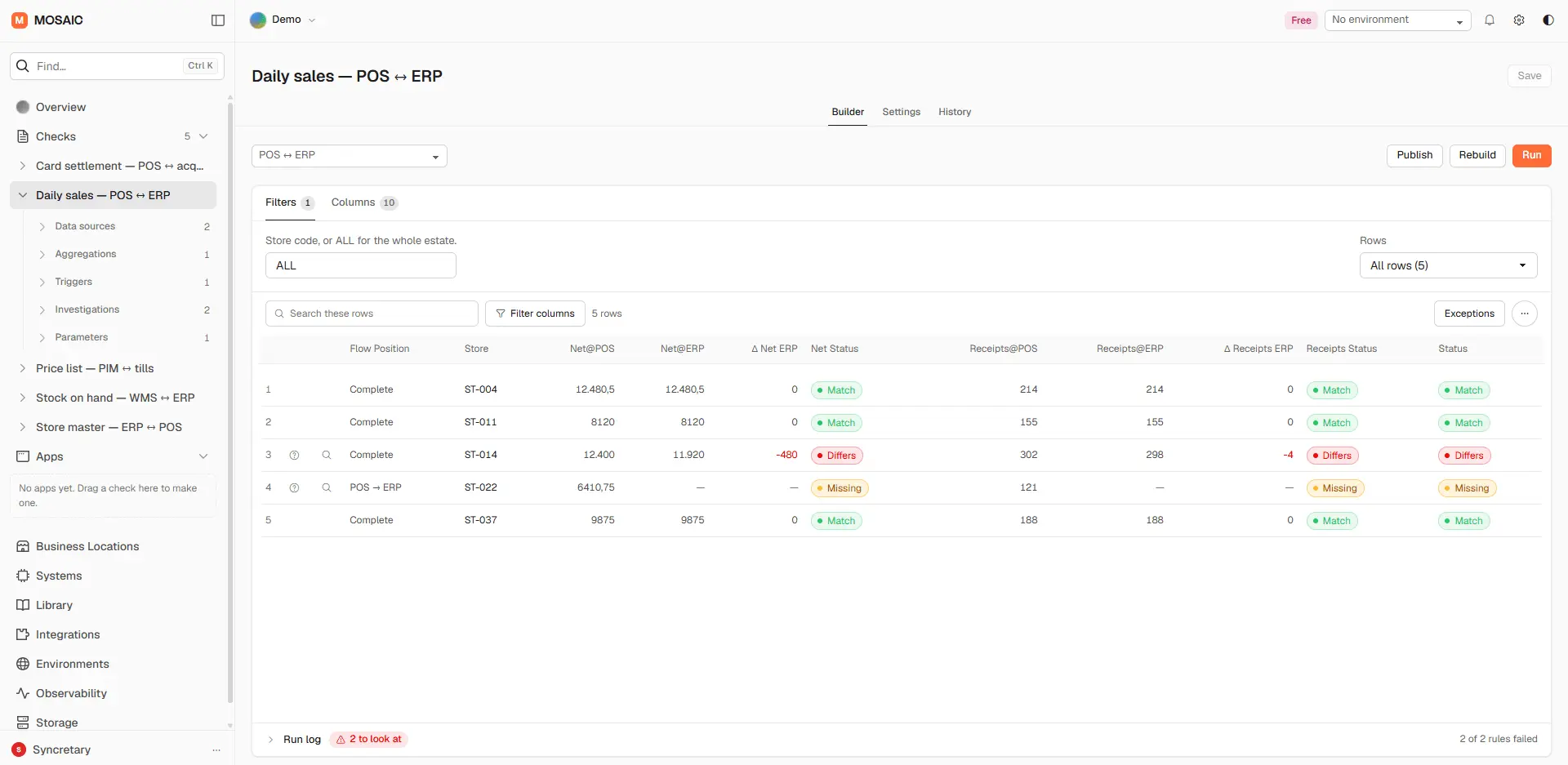Open Overview in sidebar

[x=114, y=107]
